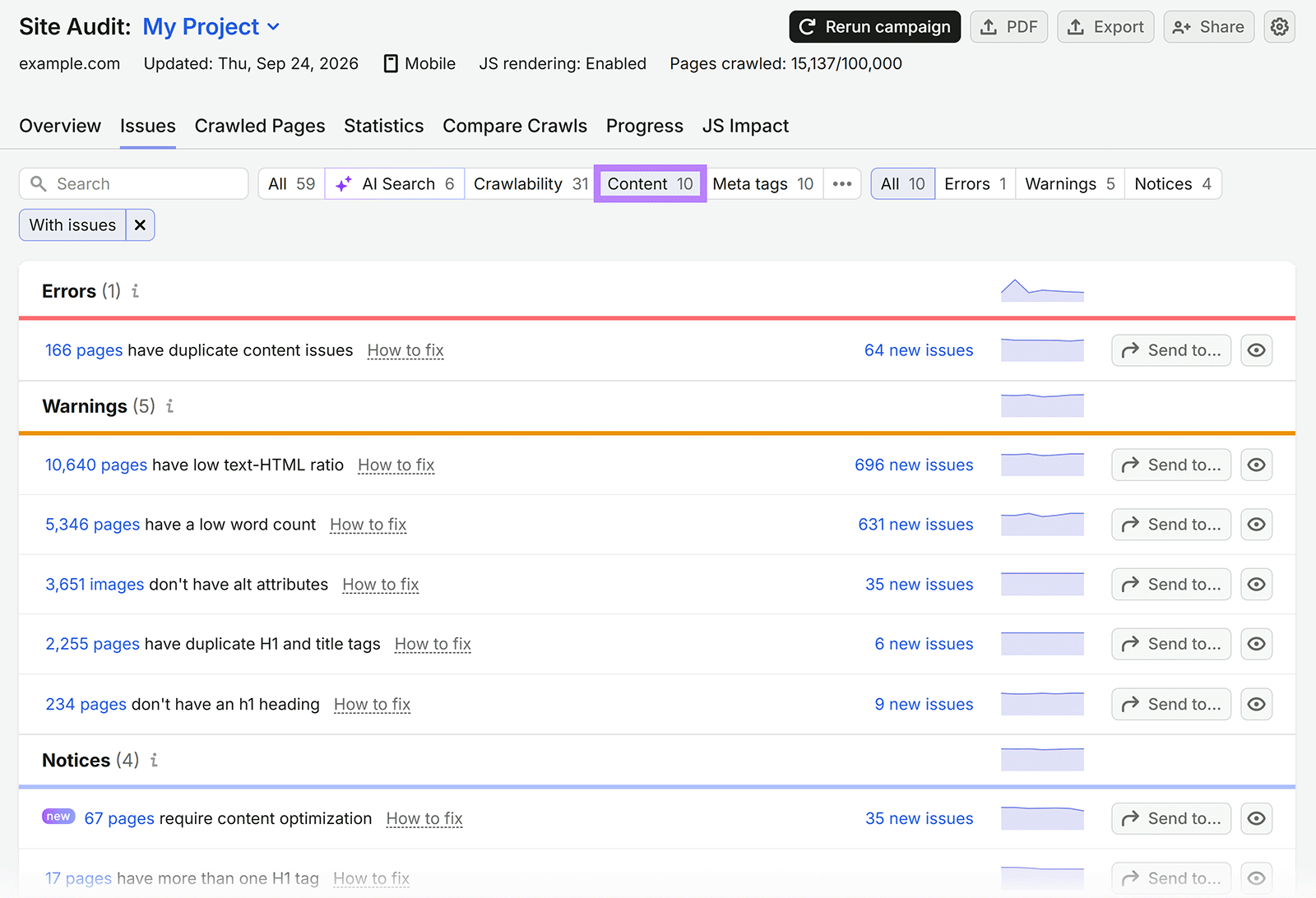
Task: Click the info icon next to Errors
Action: (136, 291)
